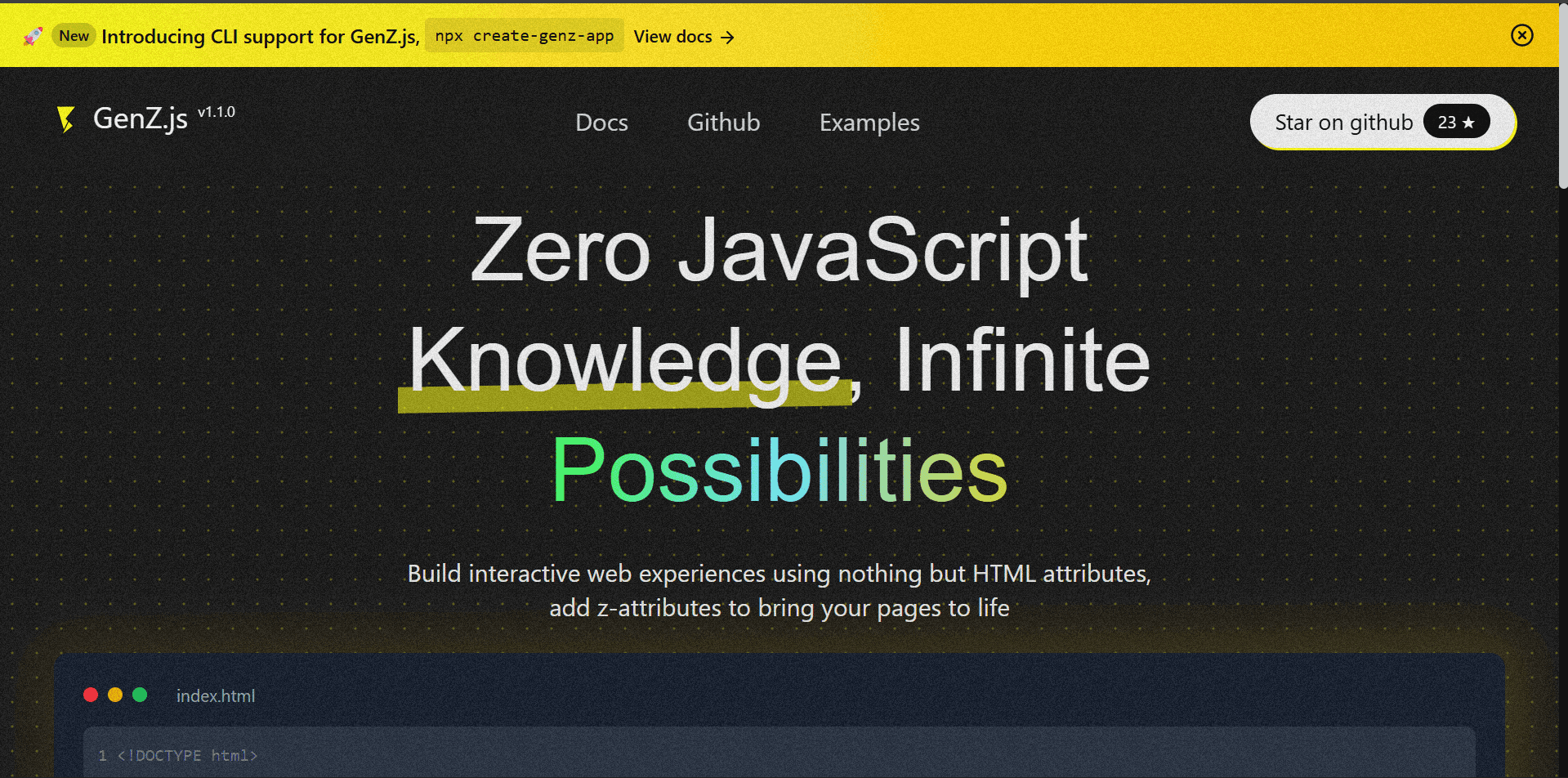Screen dimensions: 1568x778
Task: Click the v1.1.0 version label
Action: (217, 112)
